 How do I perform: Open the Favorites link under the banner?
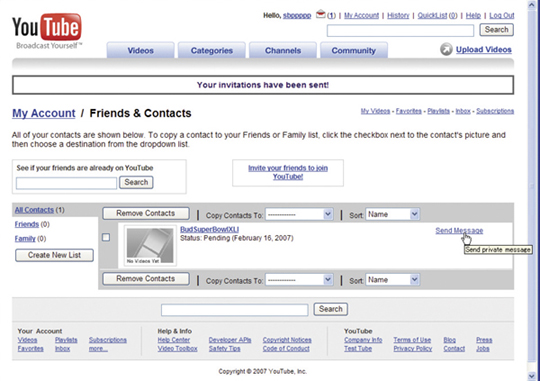tap(409, 111)
